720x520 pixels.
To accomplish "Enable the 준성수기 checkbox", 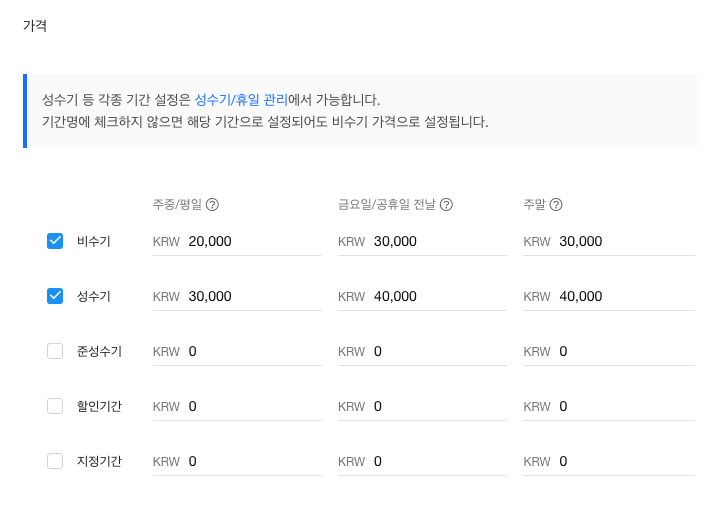I will tap(55, 351).
